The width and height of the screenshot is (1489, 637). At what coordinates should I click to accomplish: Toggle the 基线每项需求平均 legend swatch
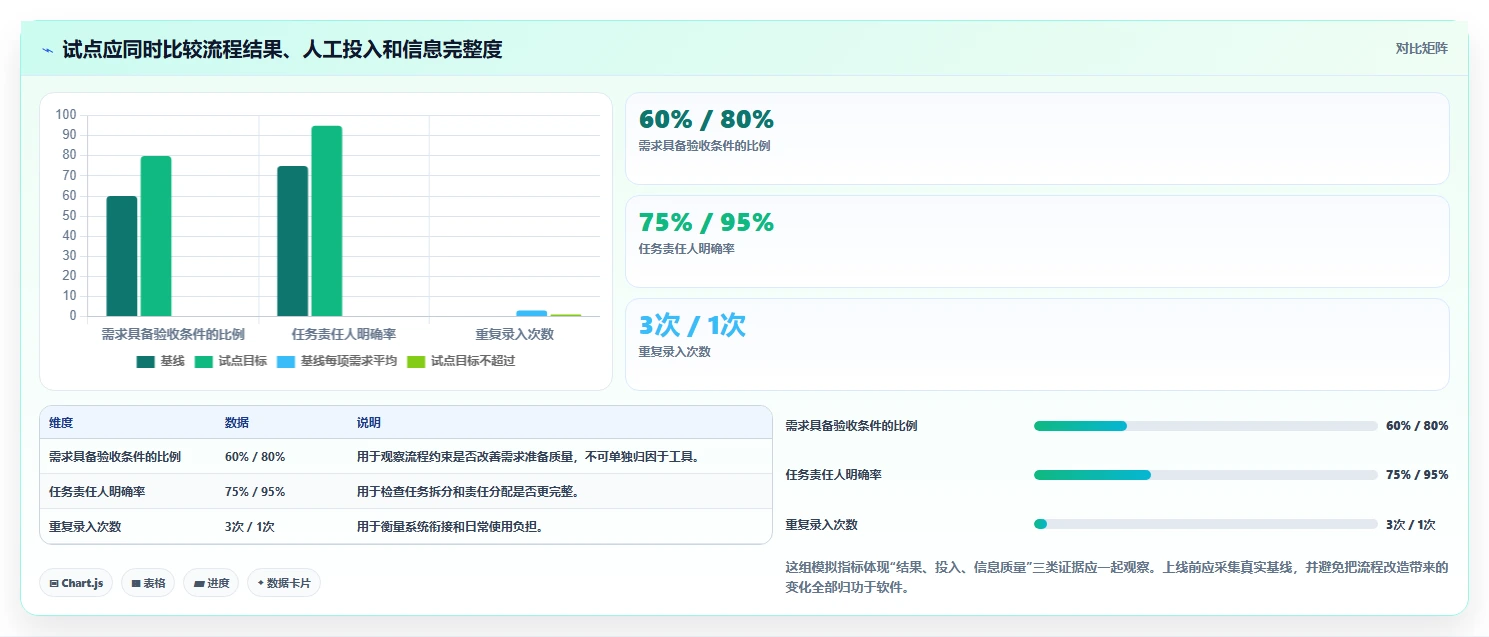285,361
